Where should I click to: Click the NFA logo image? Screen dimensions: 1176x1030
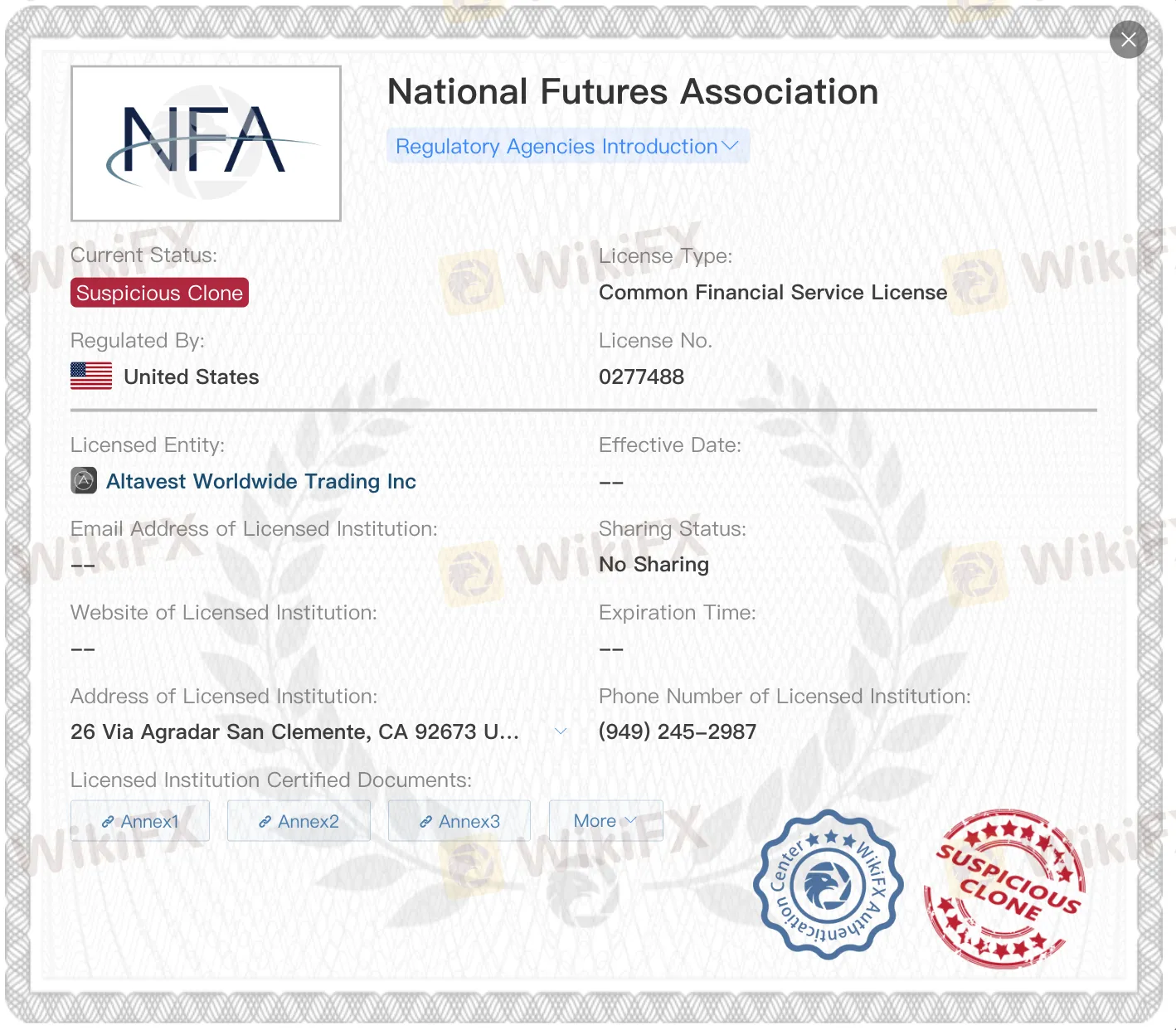tap(206, 143)
